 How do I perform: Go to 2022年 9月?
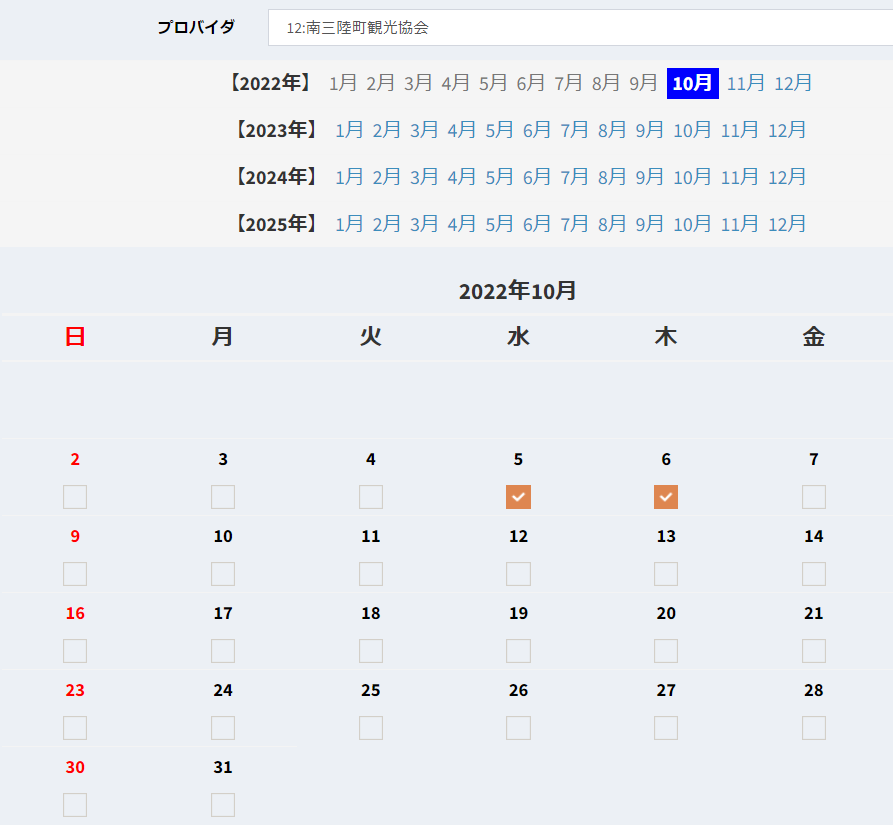tap(643, 83)
